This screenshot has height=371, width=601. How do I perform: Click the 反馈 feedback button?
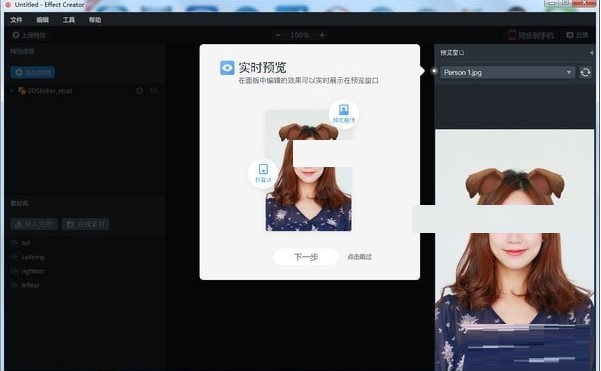[577, 35]
